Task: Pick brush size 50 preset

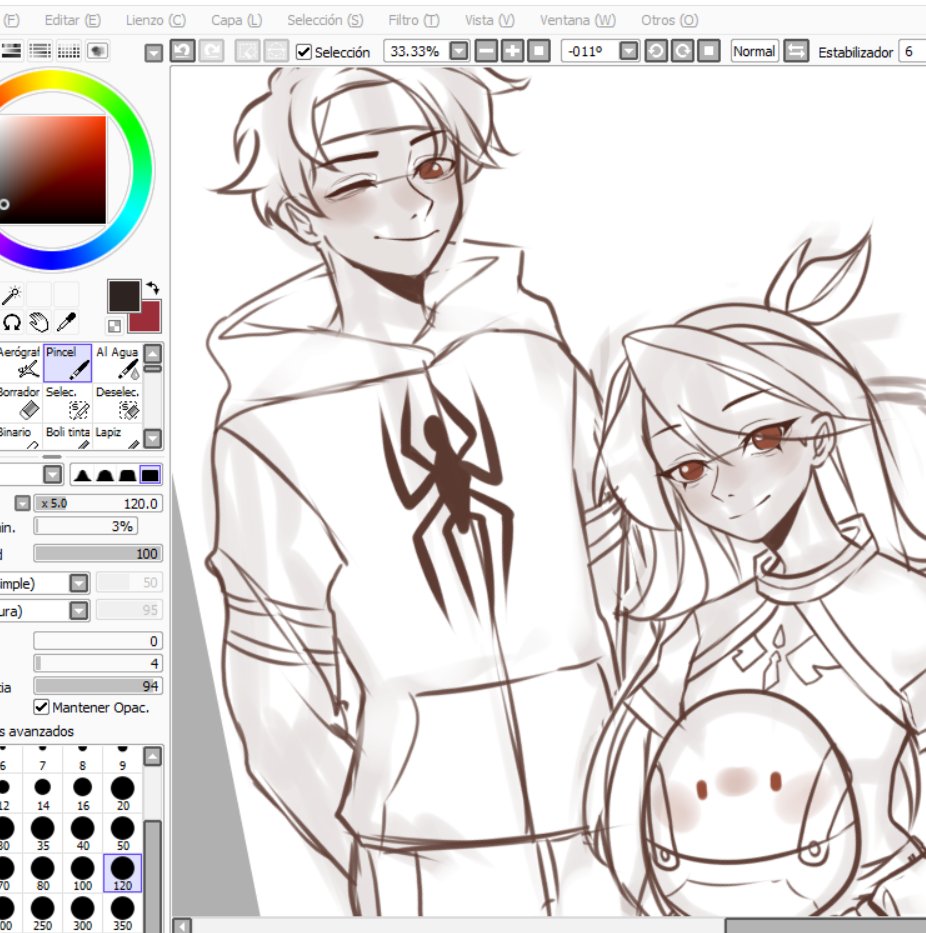Action: [123, 833]
